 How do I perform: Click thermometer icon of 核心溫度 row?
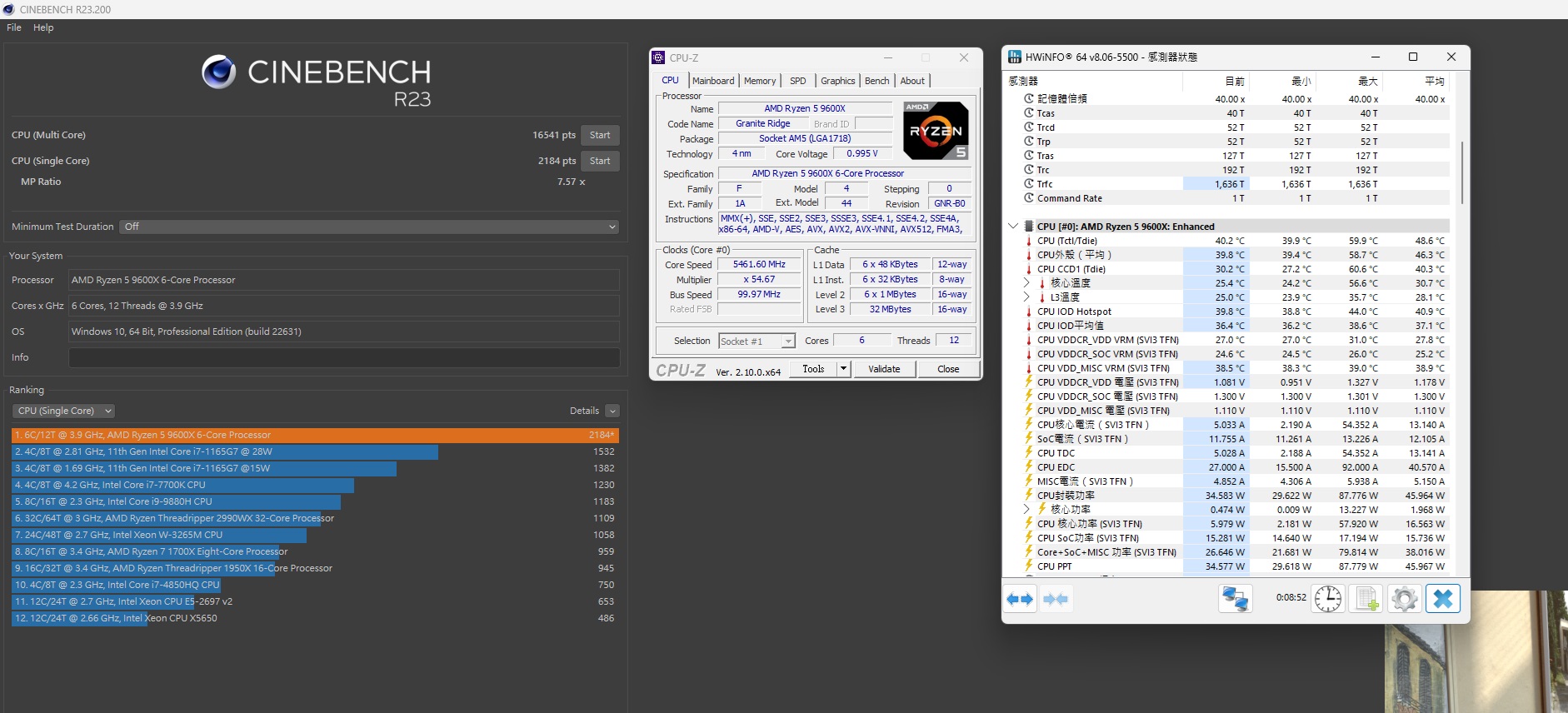(1041, 283)
